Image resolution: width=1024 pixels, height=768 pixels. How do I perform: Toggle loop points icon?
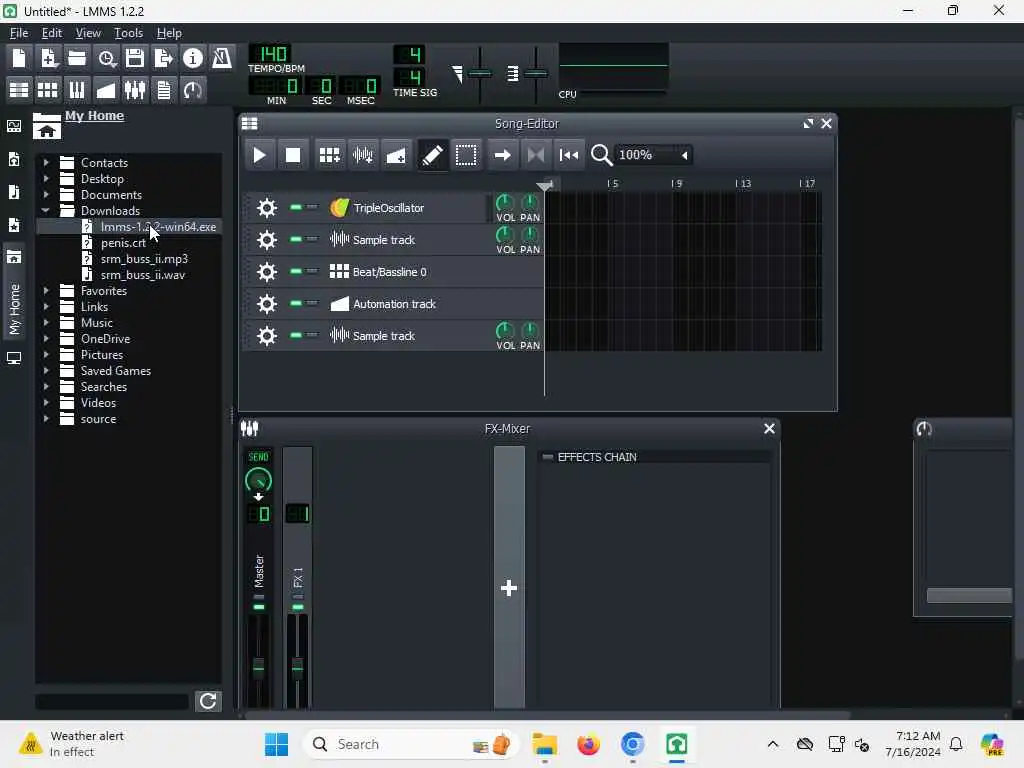(536, 155)
